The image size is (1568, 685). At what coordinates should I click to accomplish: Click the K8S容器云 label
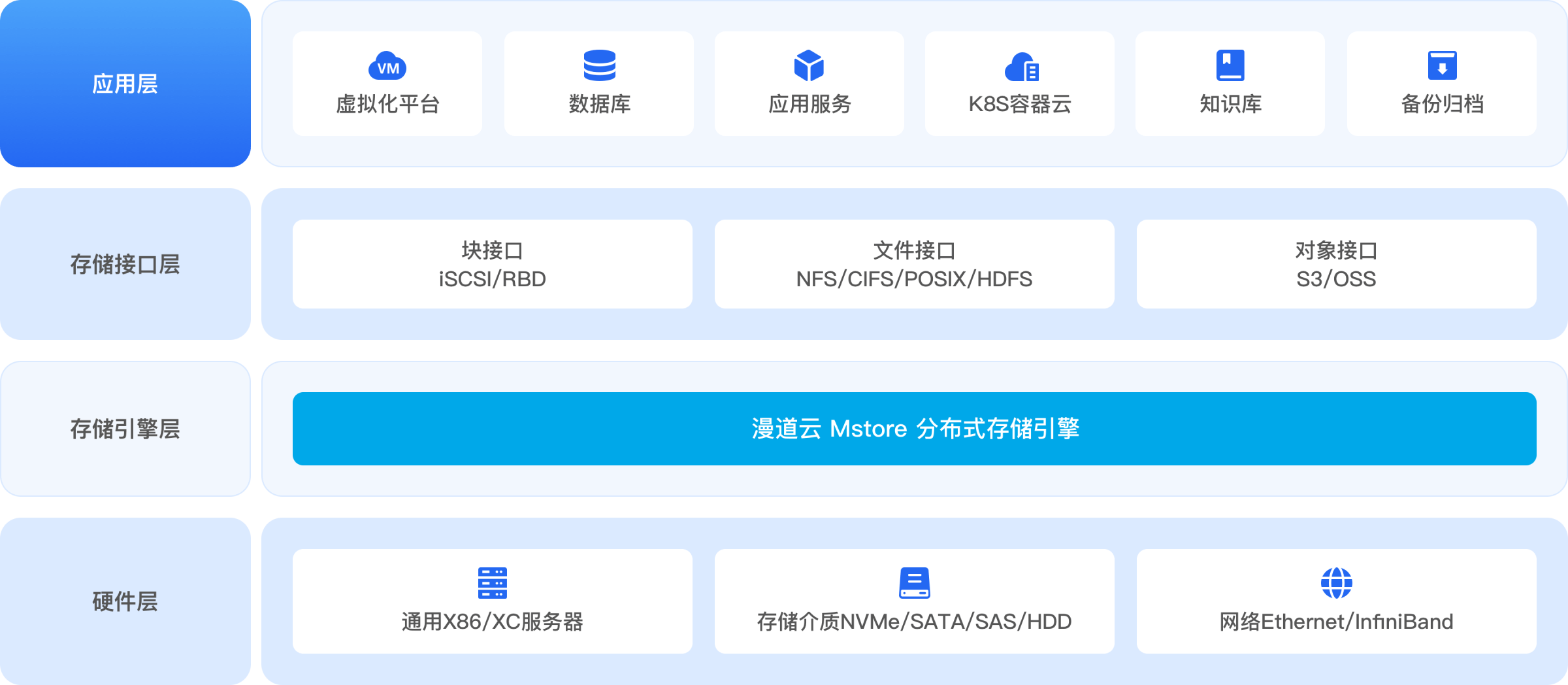(x=1020, y=104)
